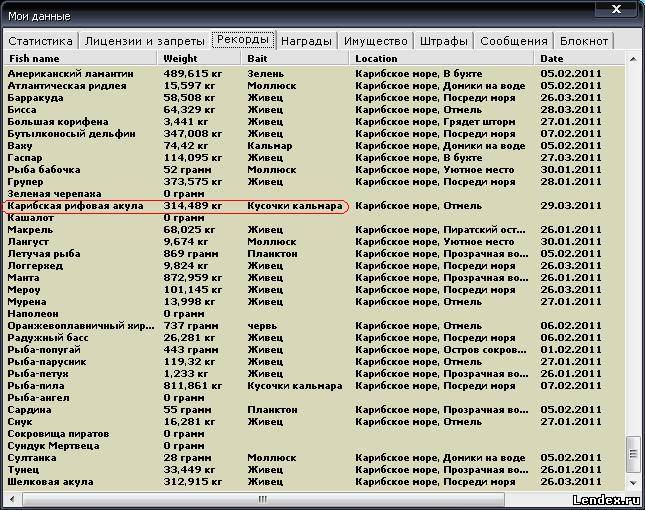Show the Штрафы tab
The width and height of the screenshot is (645, 510).
point(444,41)
